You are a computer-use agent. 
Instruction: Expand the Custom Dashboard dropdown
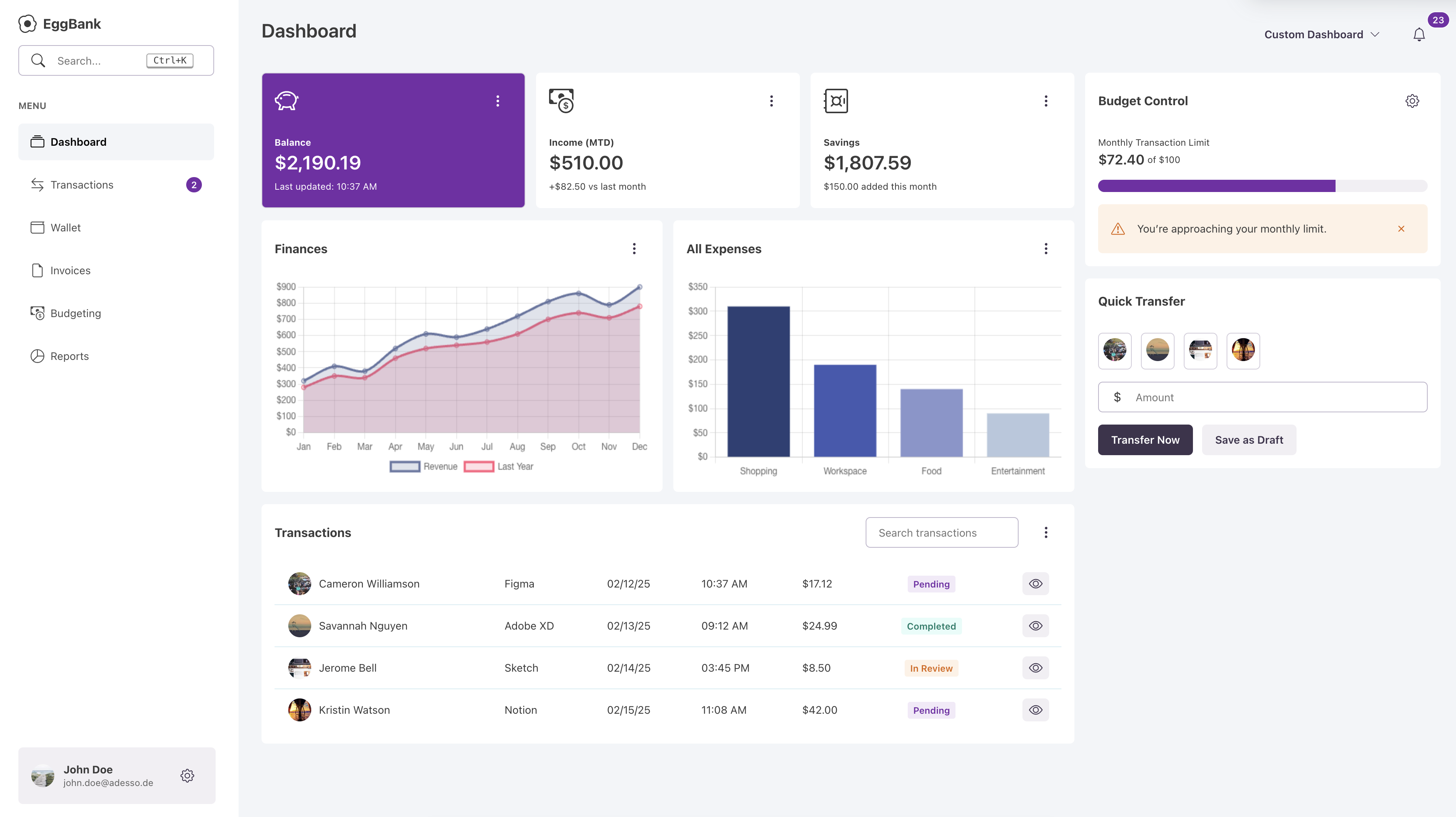point(1321,35)
